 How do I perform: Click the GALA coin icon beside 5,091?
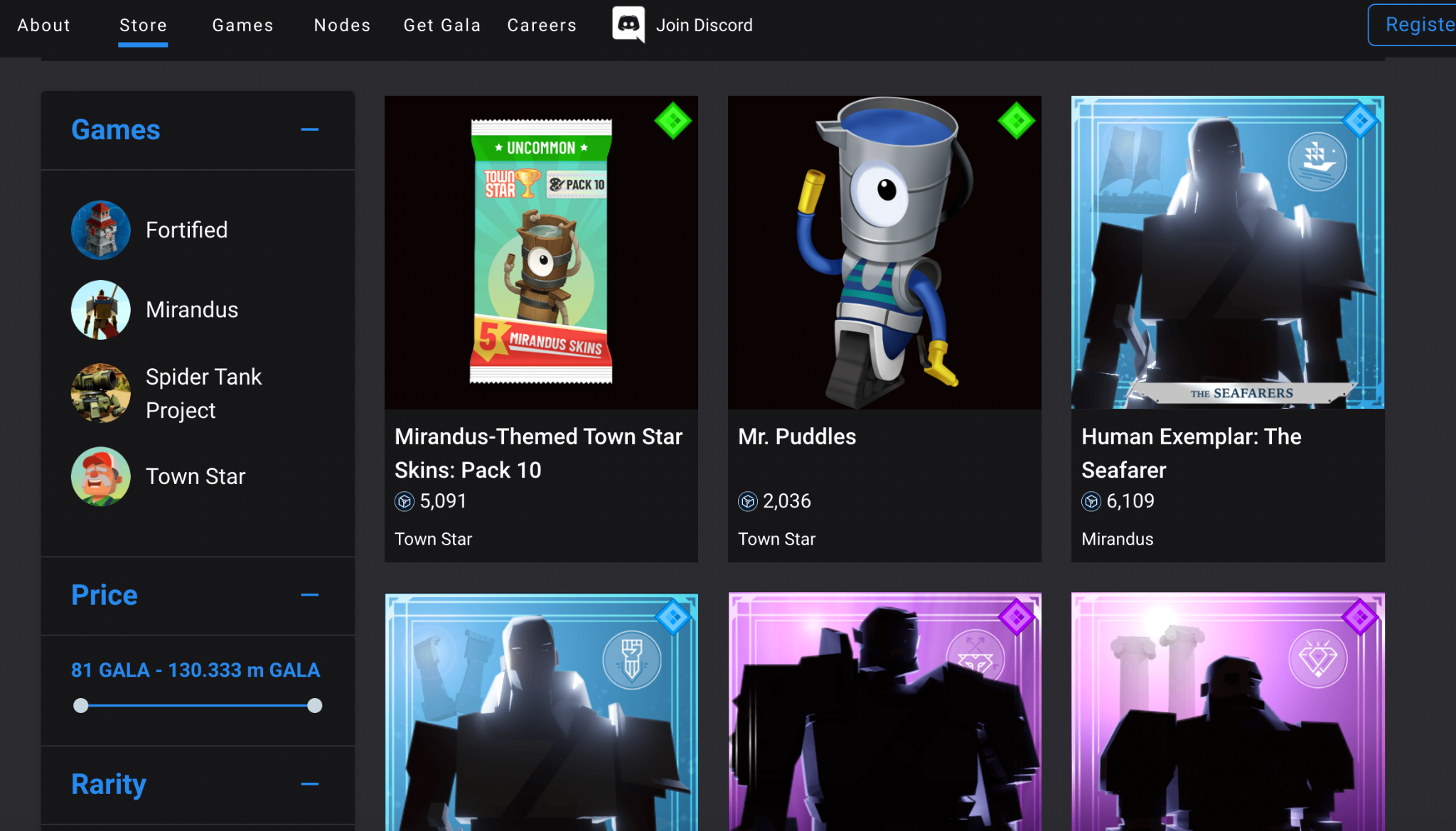404,501
